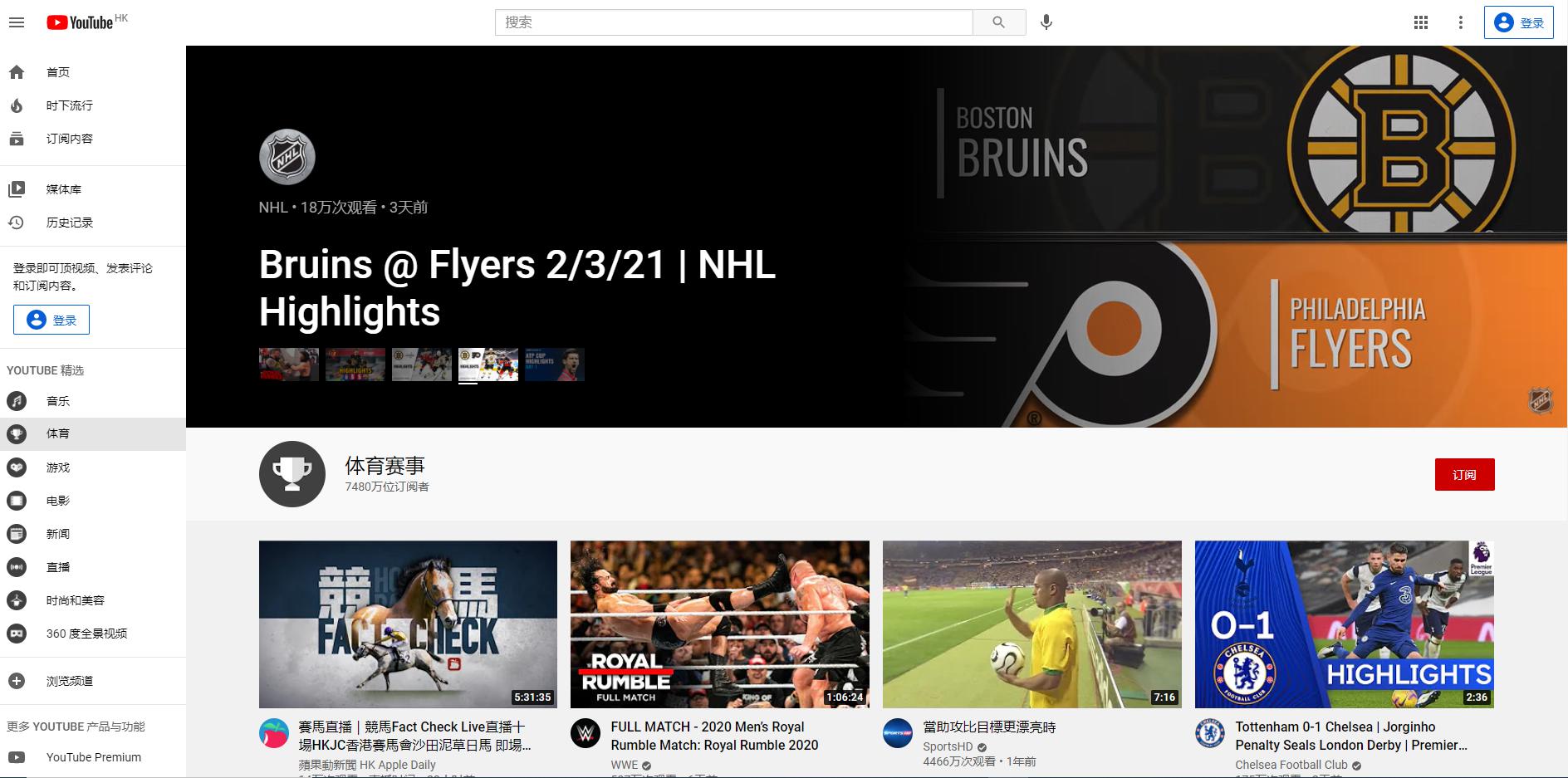Image resolution: width=1568 pixels, height=778 pixels.
Task: Click the NHL channel avatar
Action: coord(287,157)
